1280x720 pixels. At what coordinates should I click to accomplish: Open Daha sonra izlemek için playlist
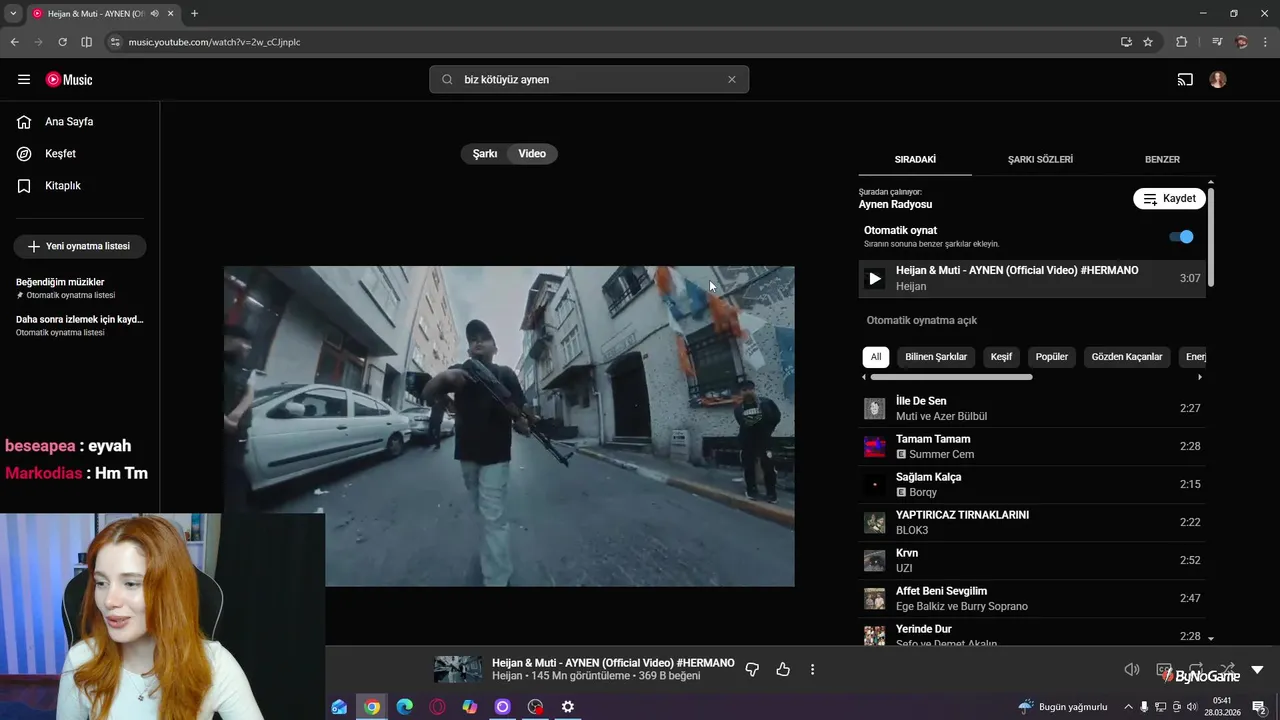80,325
